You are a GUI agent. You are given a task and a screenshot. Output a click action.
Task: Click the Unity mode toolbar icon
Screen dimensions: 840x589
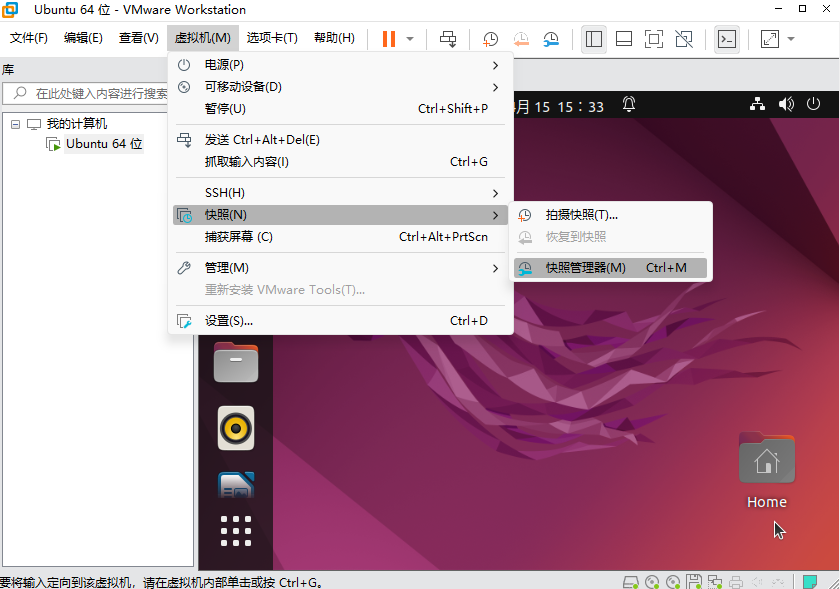click(x=684, y=39)
